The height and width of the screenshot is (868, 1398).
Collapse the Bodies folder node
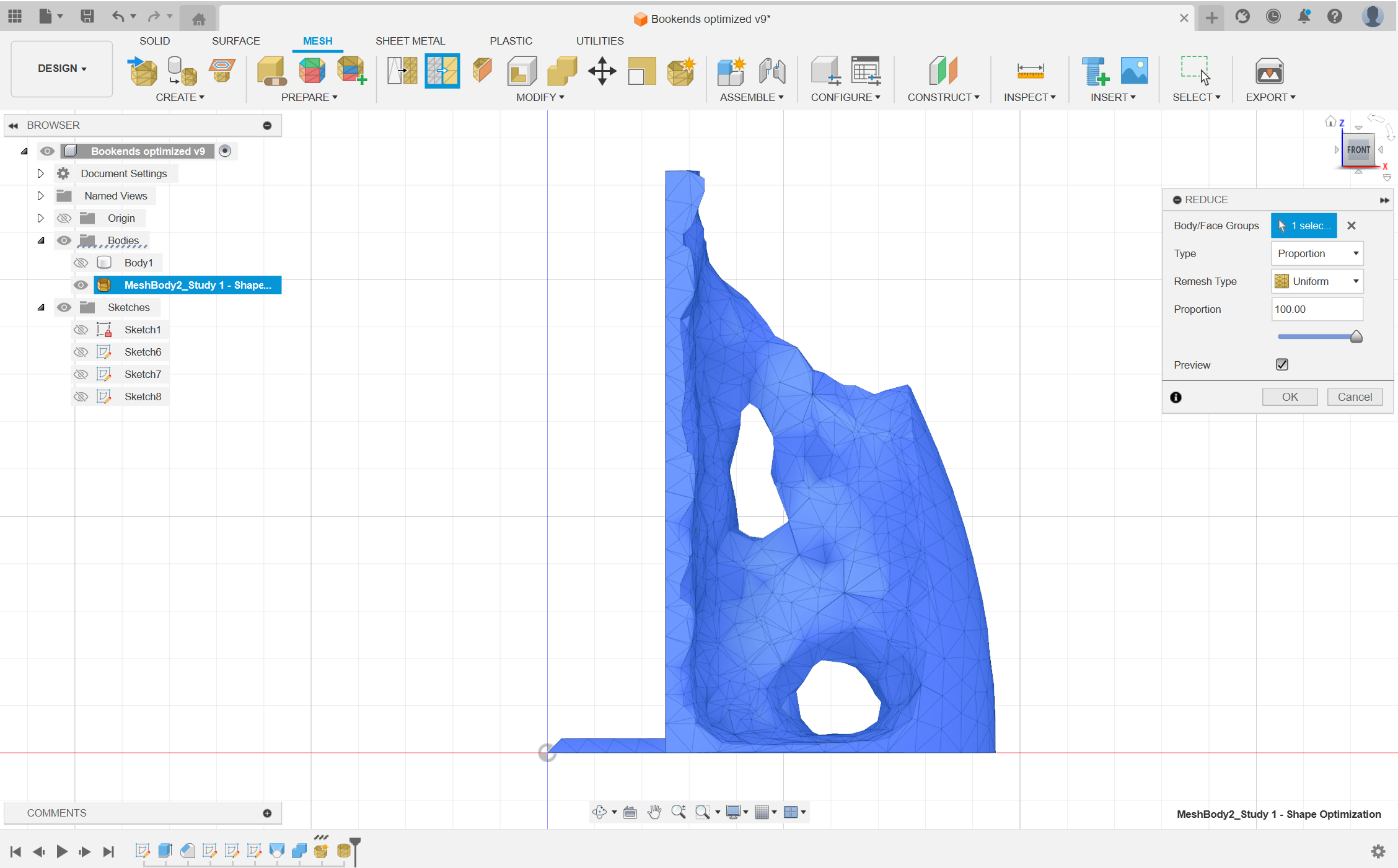tap(40, 240)
